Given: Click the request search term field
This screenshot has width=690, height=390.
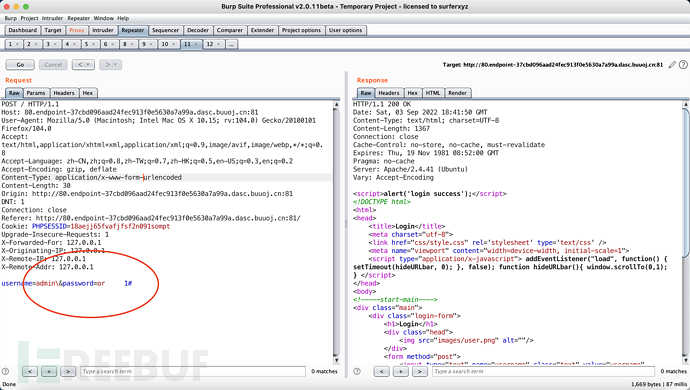Looking at the screenshot, I should [x=193, y=372].
